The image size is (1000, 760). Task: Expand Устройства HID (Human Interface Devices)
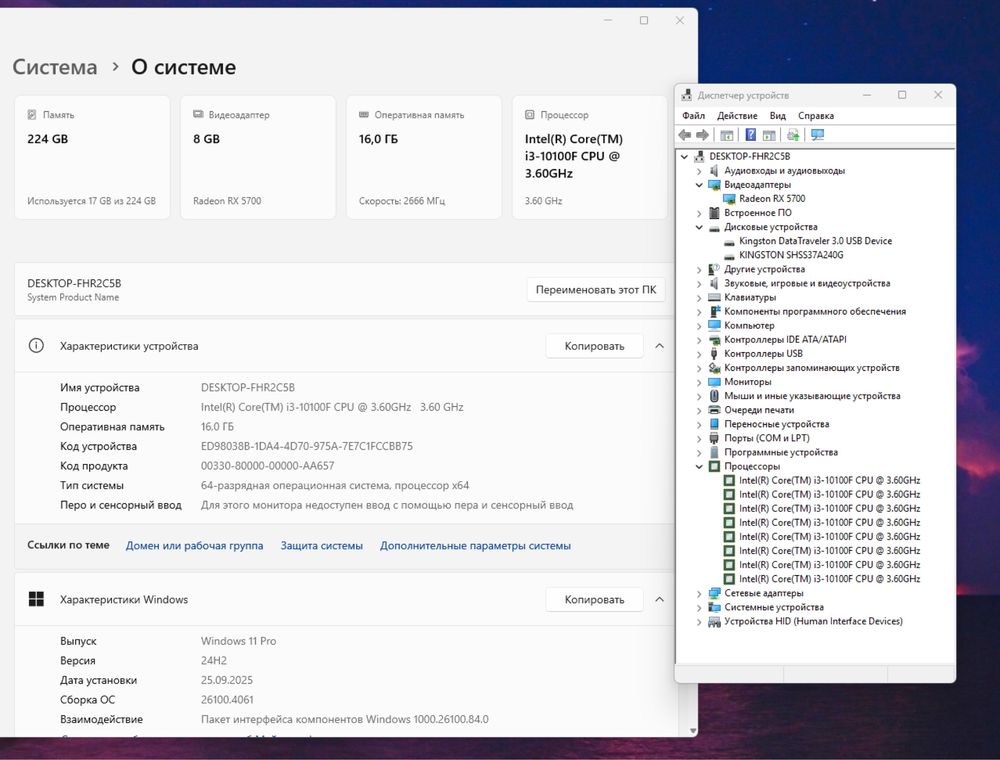[x=699, y=622]
